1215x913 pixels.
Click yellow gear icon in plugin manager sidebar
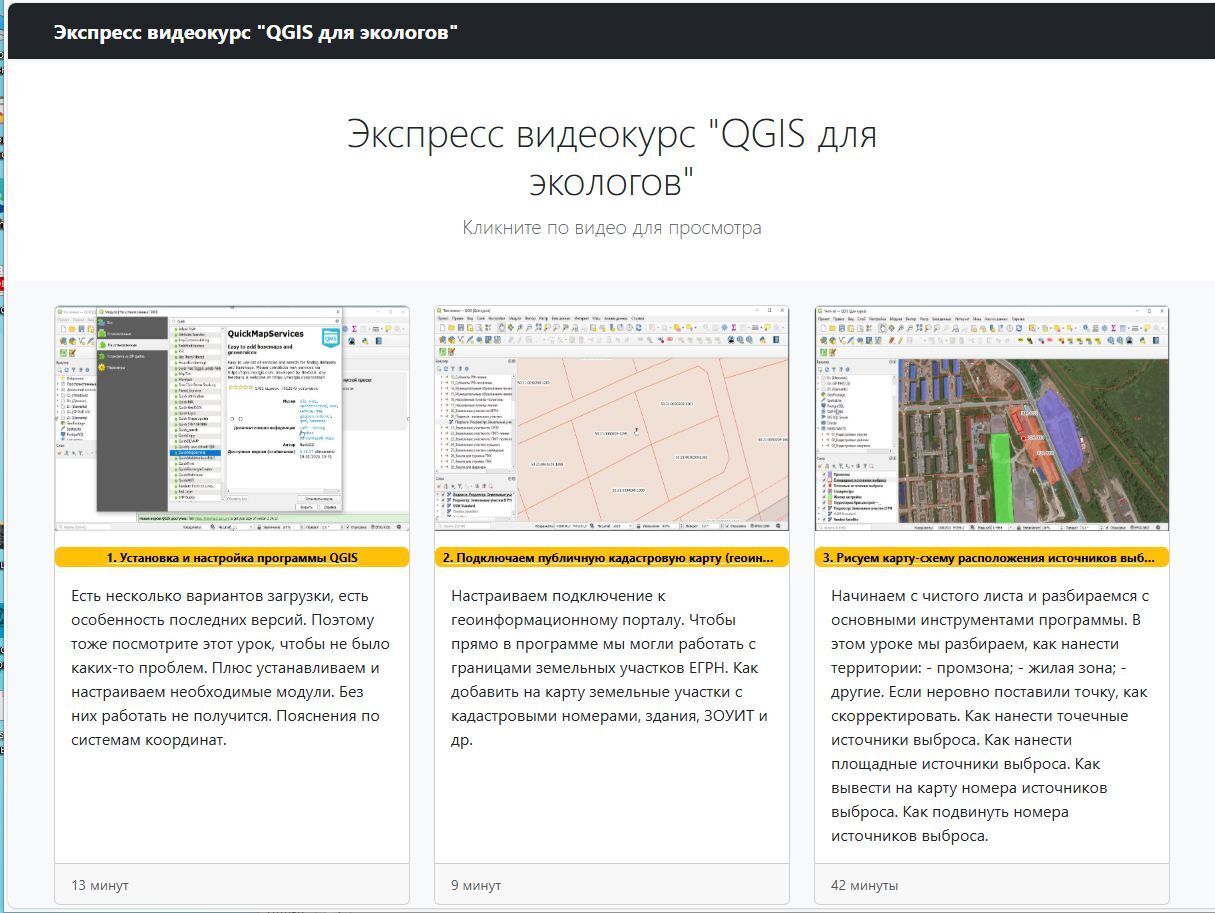pyautogui.click(x=102, y=367)
